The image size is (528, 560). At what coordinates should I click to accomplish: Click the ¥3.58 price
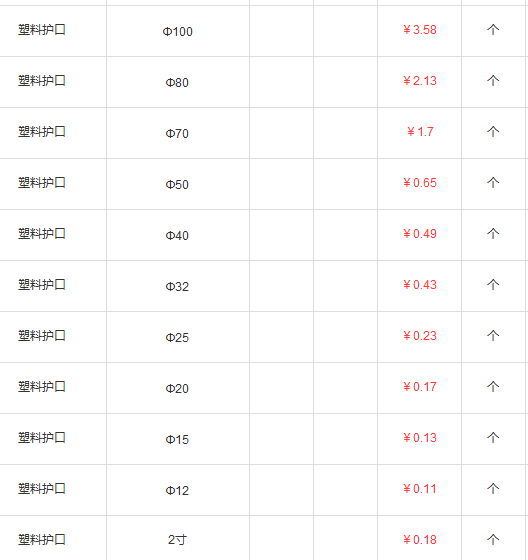click(420, 30)
